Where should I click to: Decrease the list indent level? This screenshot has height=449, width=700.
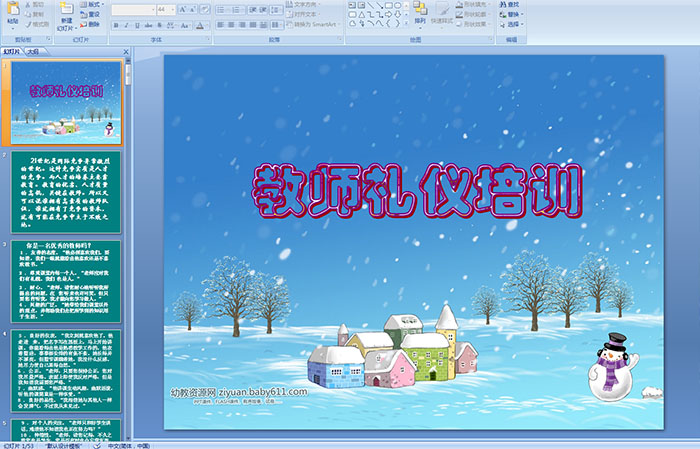coord(252,9)
